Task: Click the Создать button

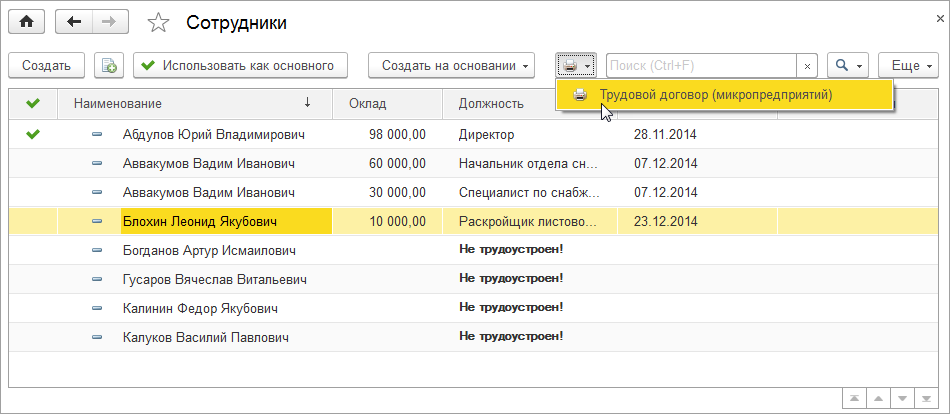Action: tap(46, 66)
